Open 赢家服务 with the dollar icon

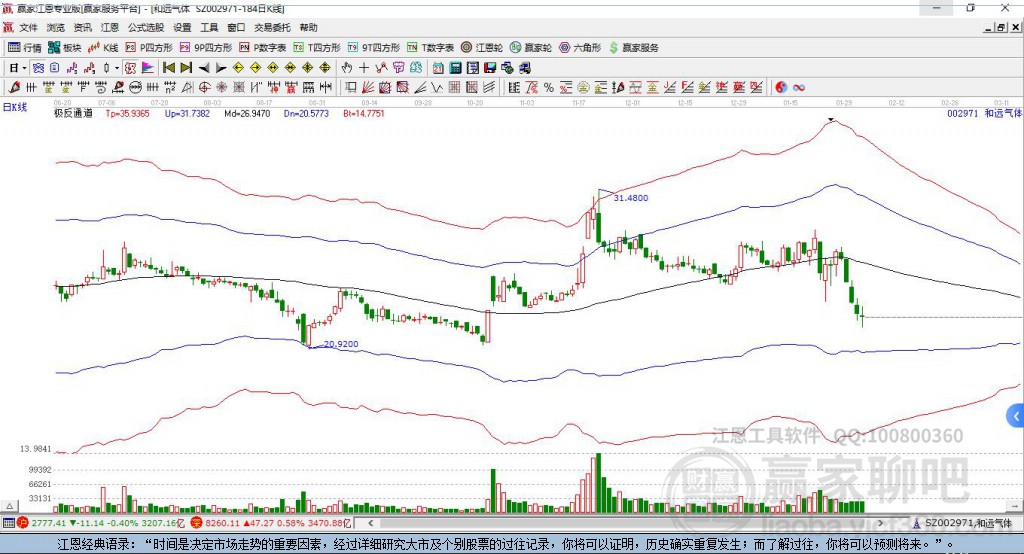click(x=633, y=48)
